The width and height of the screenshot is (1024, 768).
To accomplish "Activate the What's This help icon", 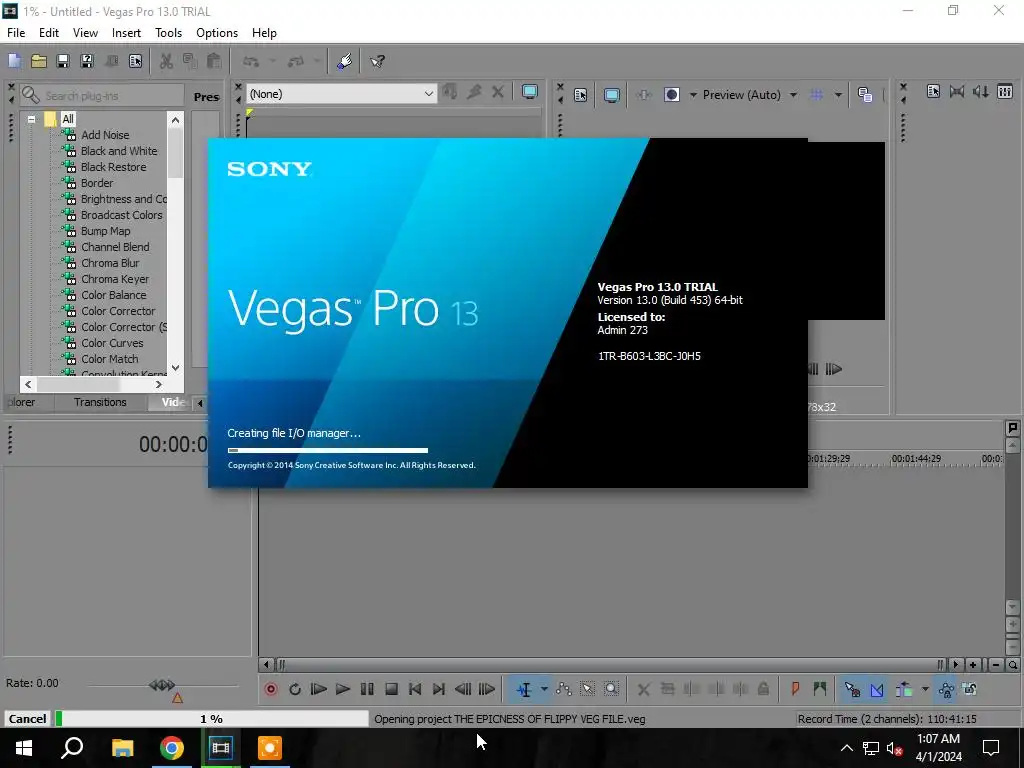I will click(377, 61).
